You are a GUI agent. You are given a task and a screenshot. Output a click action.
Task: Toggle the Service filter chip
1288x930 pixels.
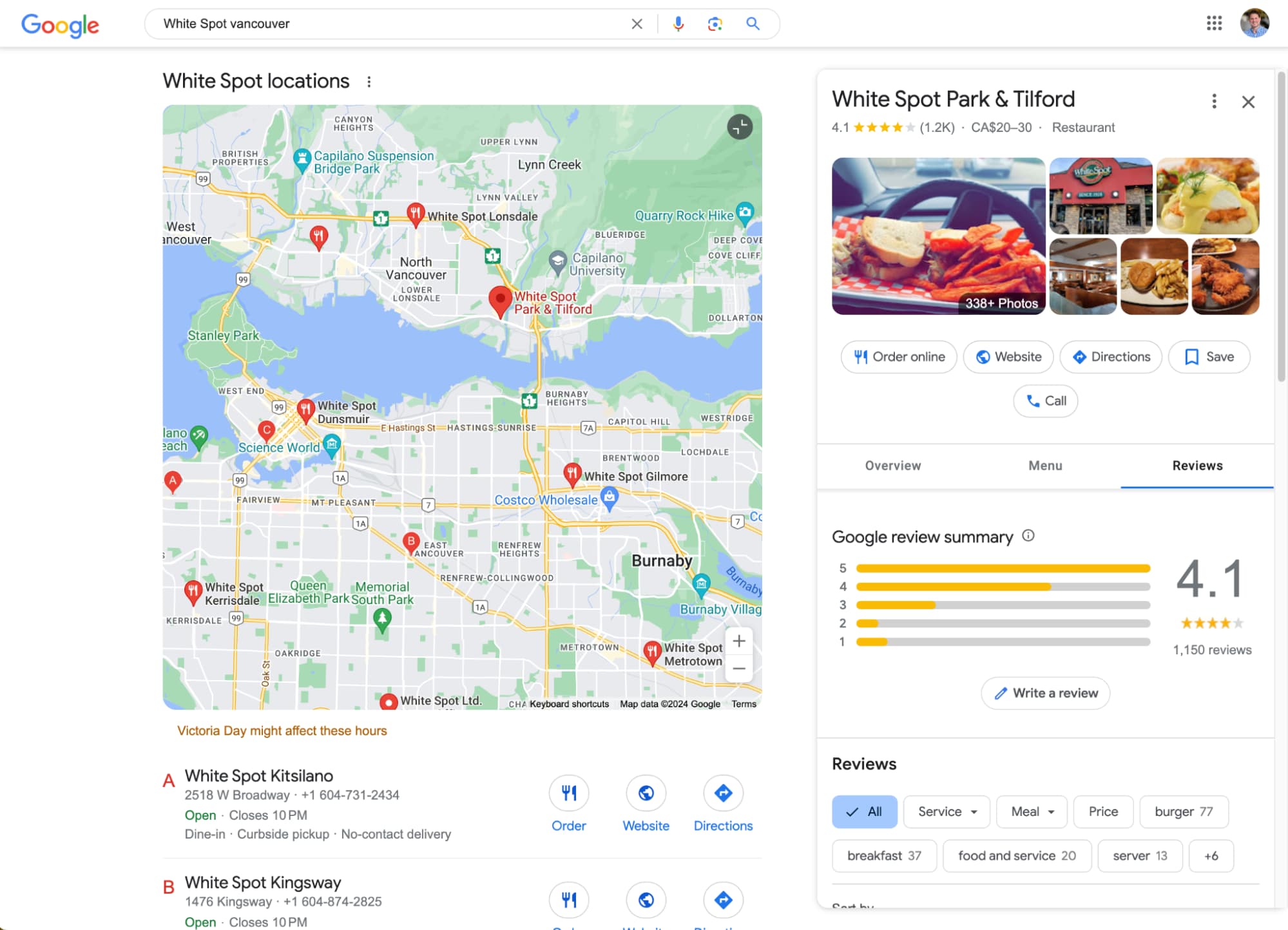945,811
